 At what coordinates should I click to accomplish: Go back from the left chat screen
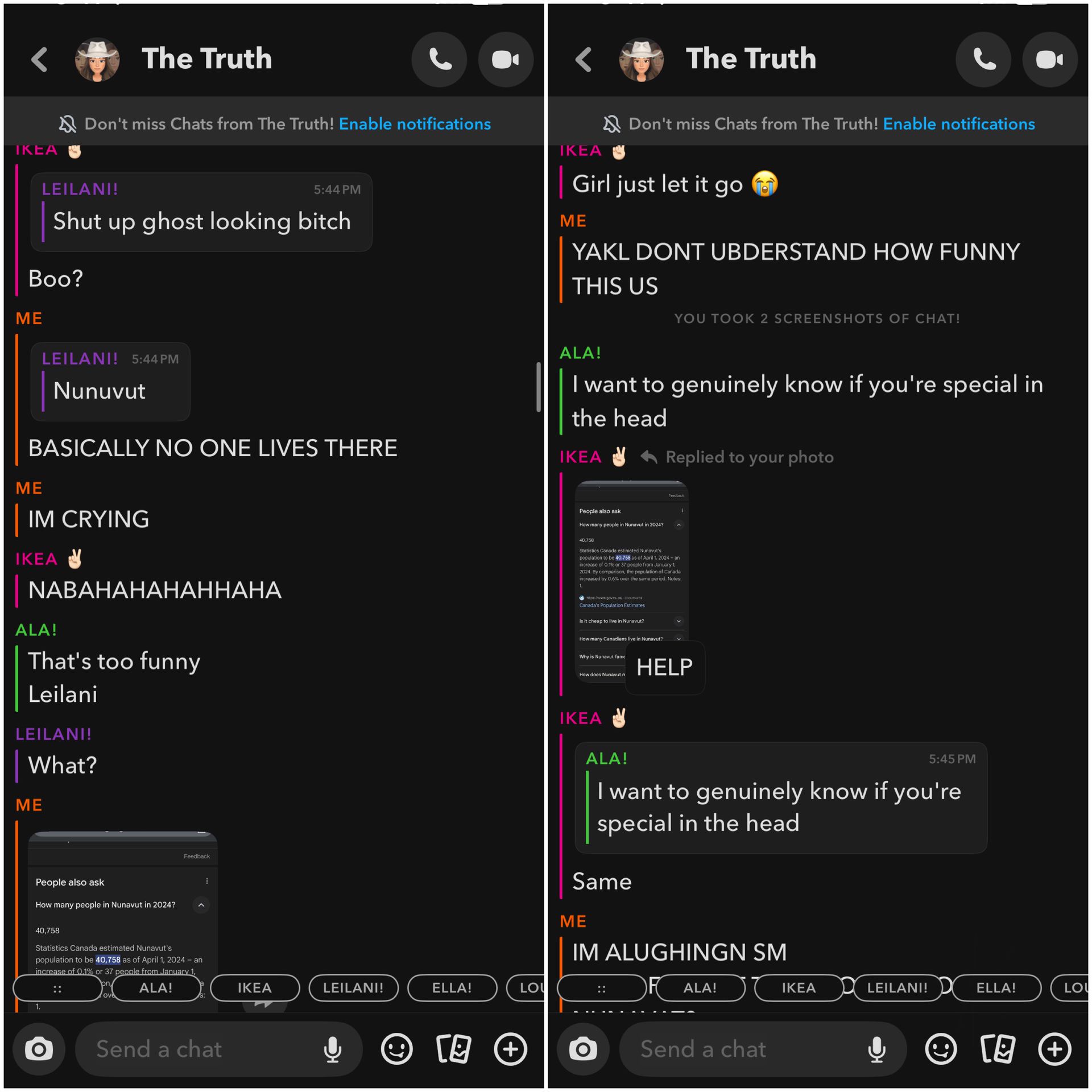click(39, 59)
